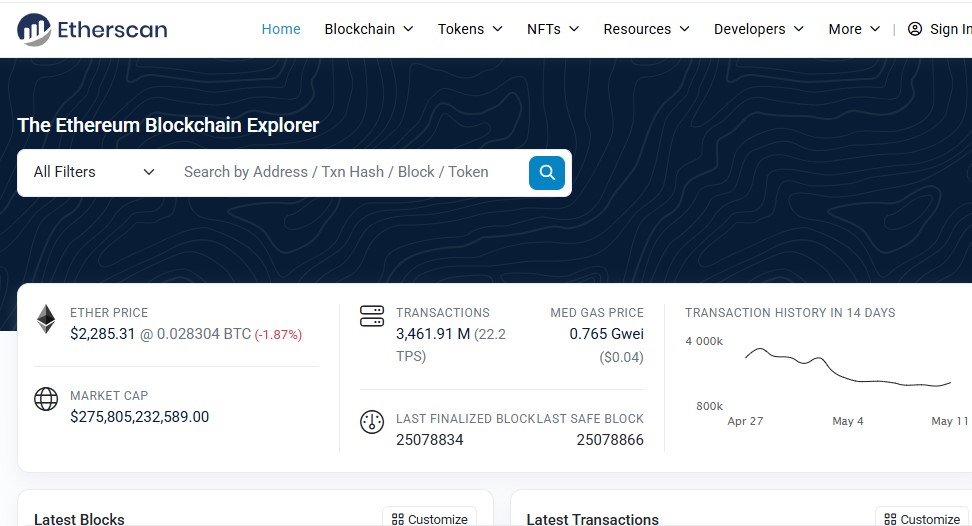Click the Ethereum diamond icon beside Ether Price
The image size is (972, 526).
46,320
